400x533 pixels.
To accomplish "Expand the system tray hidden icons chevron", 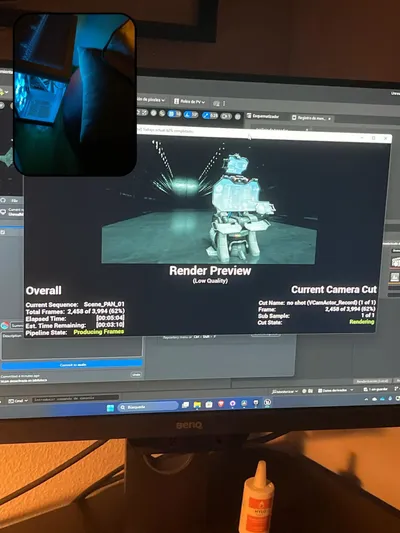I will [366, 399].
